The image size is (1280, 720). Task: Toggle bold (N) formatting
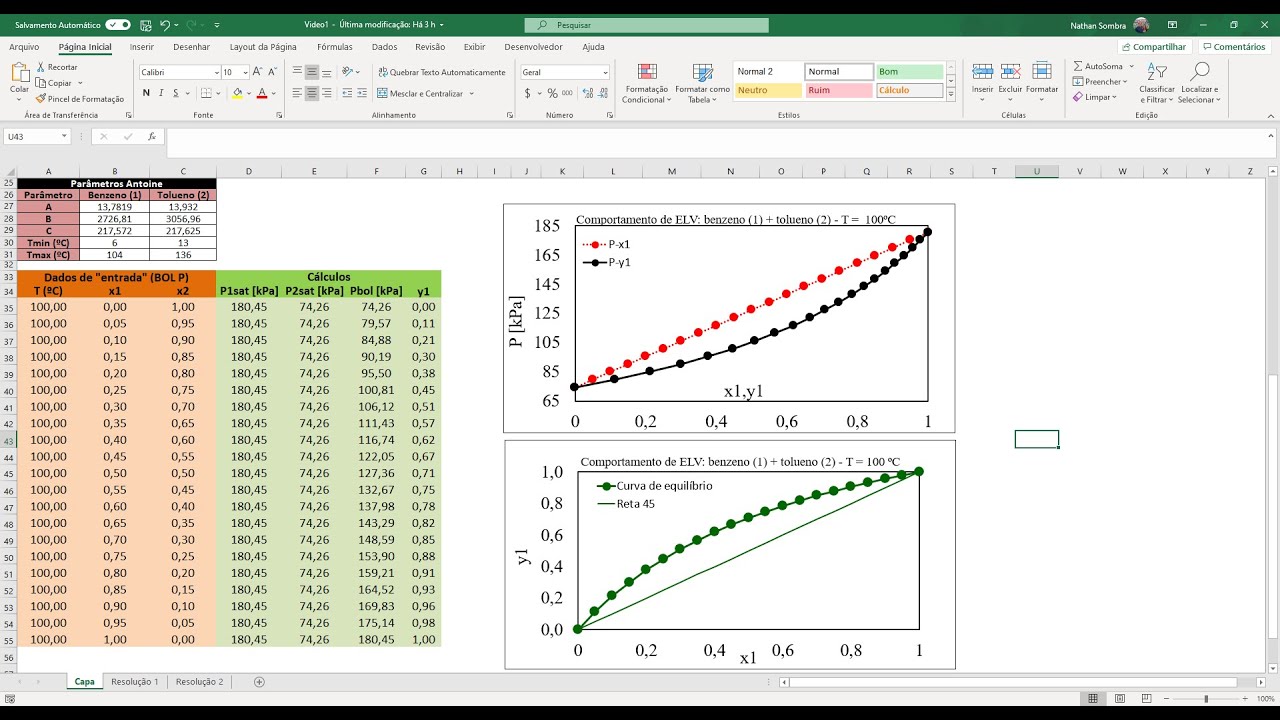pyautogui.click(x=146, y=93)
